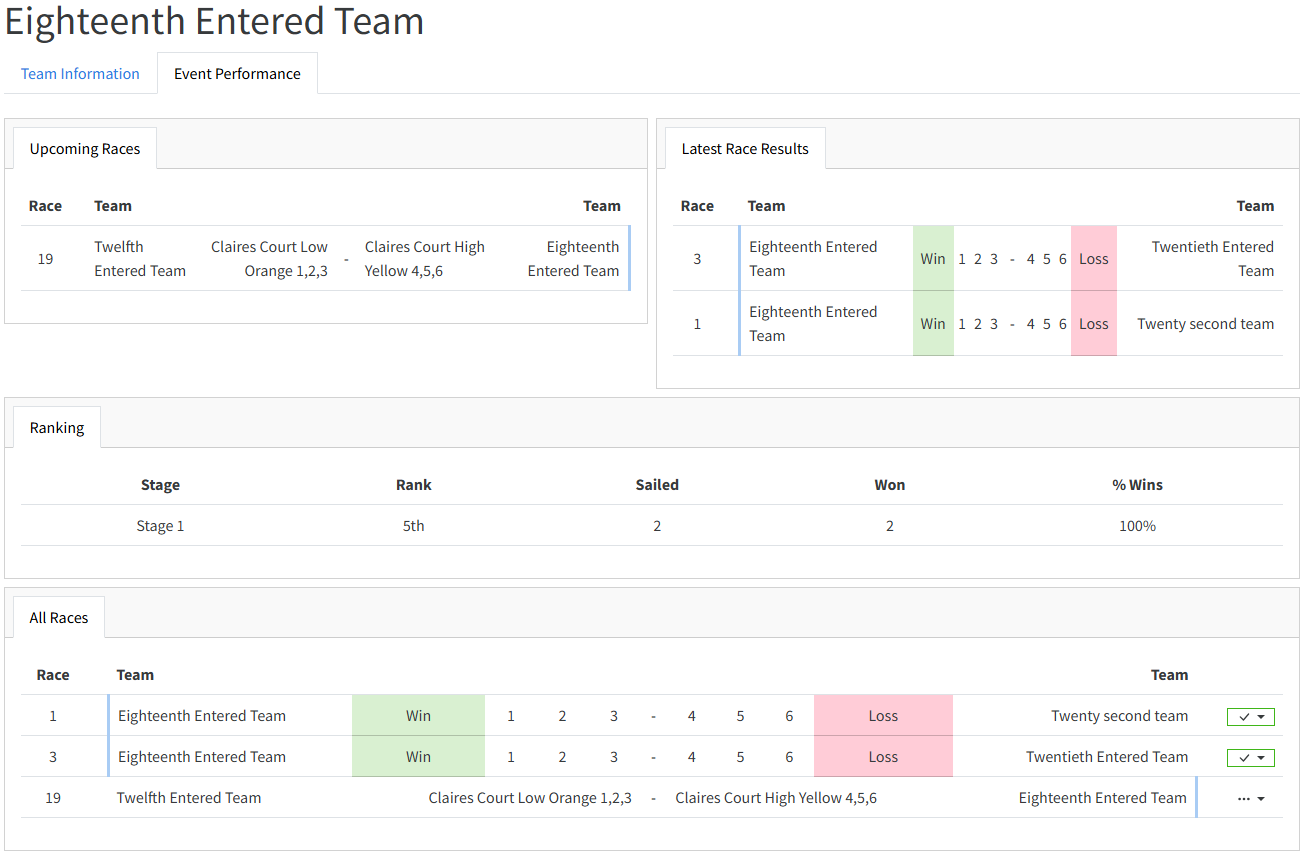Select the Stage 1 row in Ranking
Image resolution: width=1308 pixels, height=863 pixels.
tap(160, 526)
